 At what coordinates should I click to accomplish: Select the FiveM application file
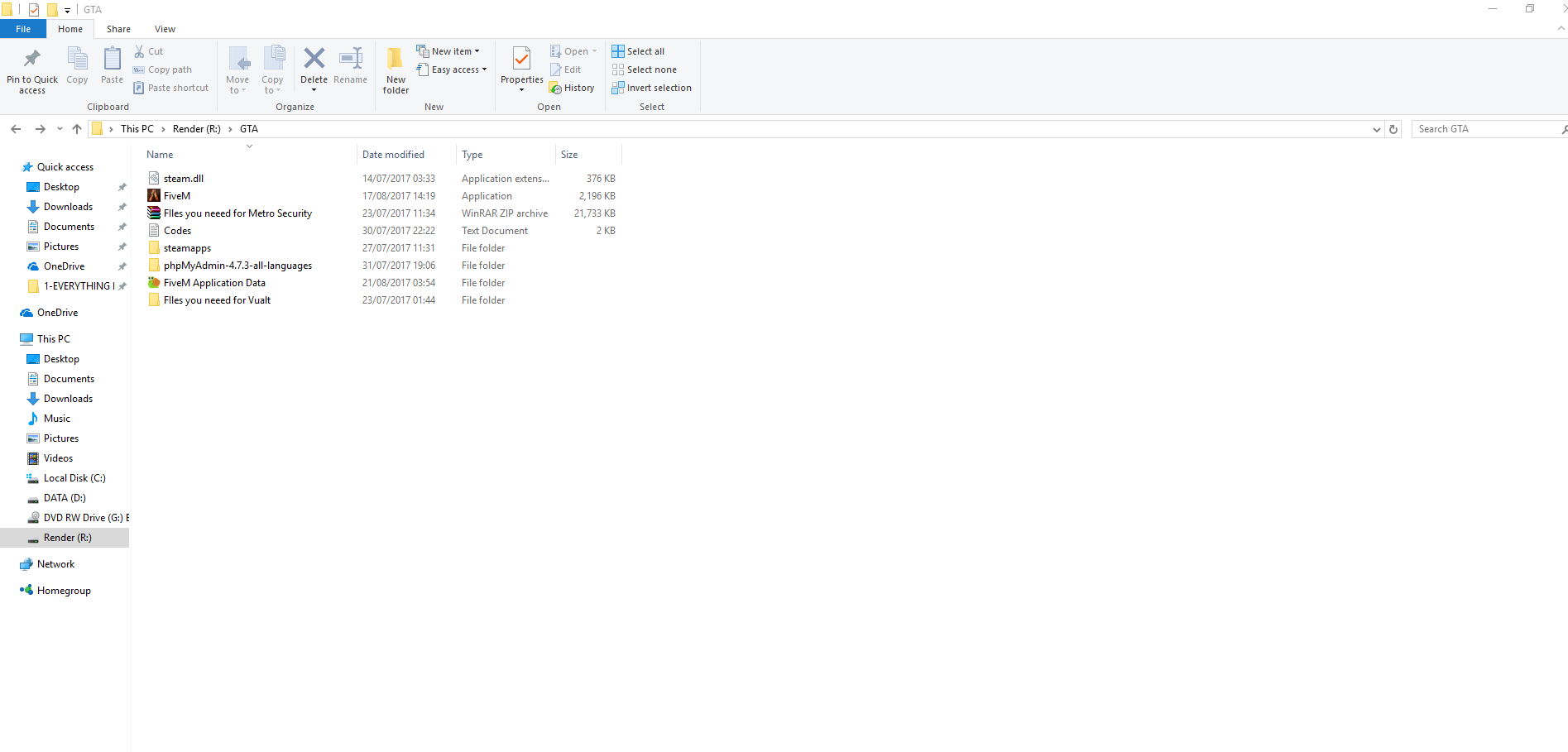coord(177,196)
